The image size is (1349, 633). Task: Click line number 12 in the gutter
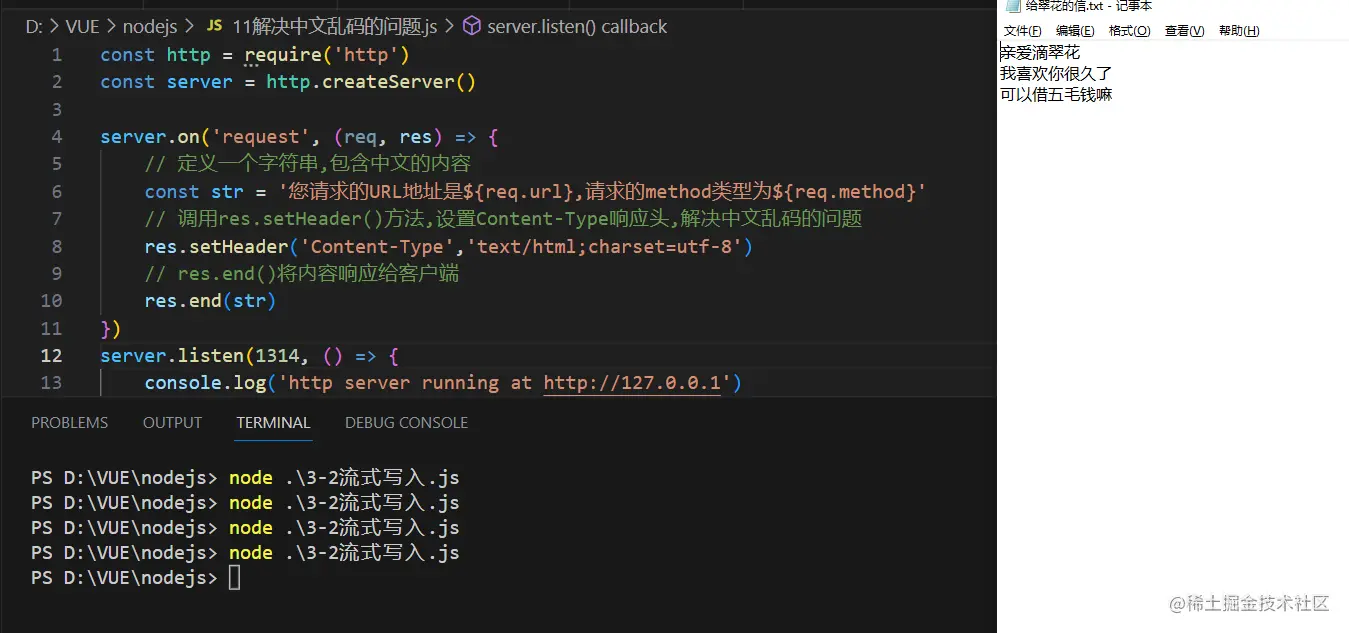51,356
